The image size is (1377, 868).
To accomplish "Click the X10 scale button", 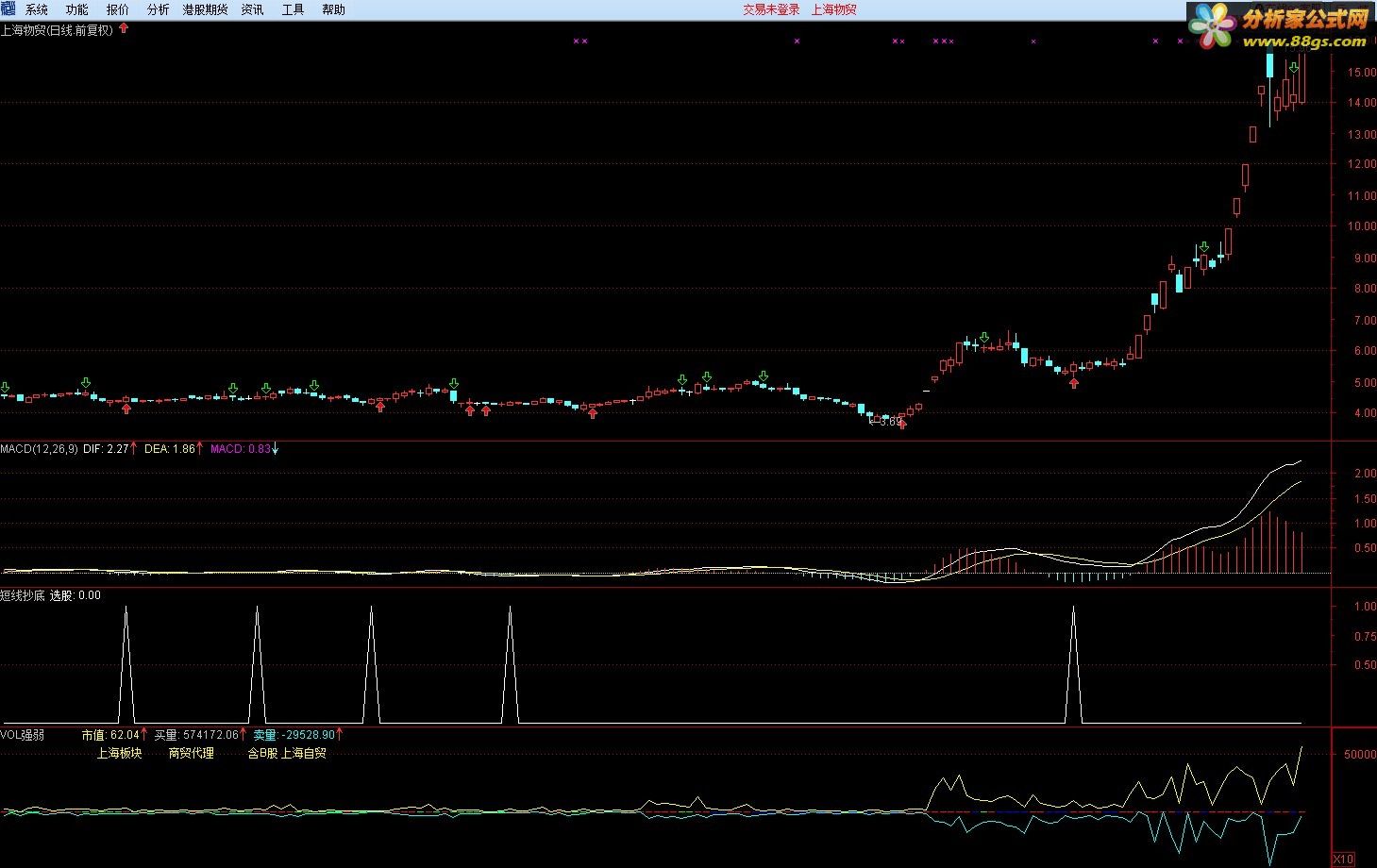I will coord(1343,859).
